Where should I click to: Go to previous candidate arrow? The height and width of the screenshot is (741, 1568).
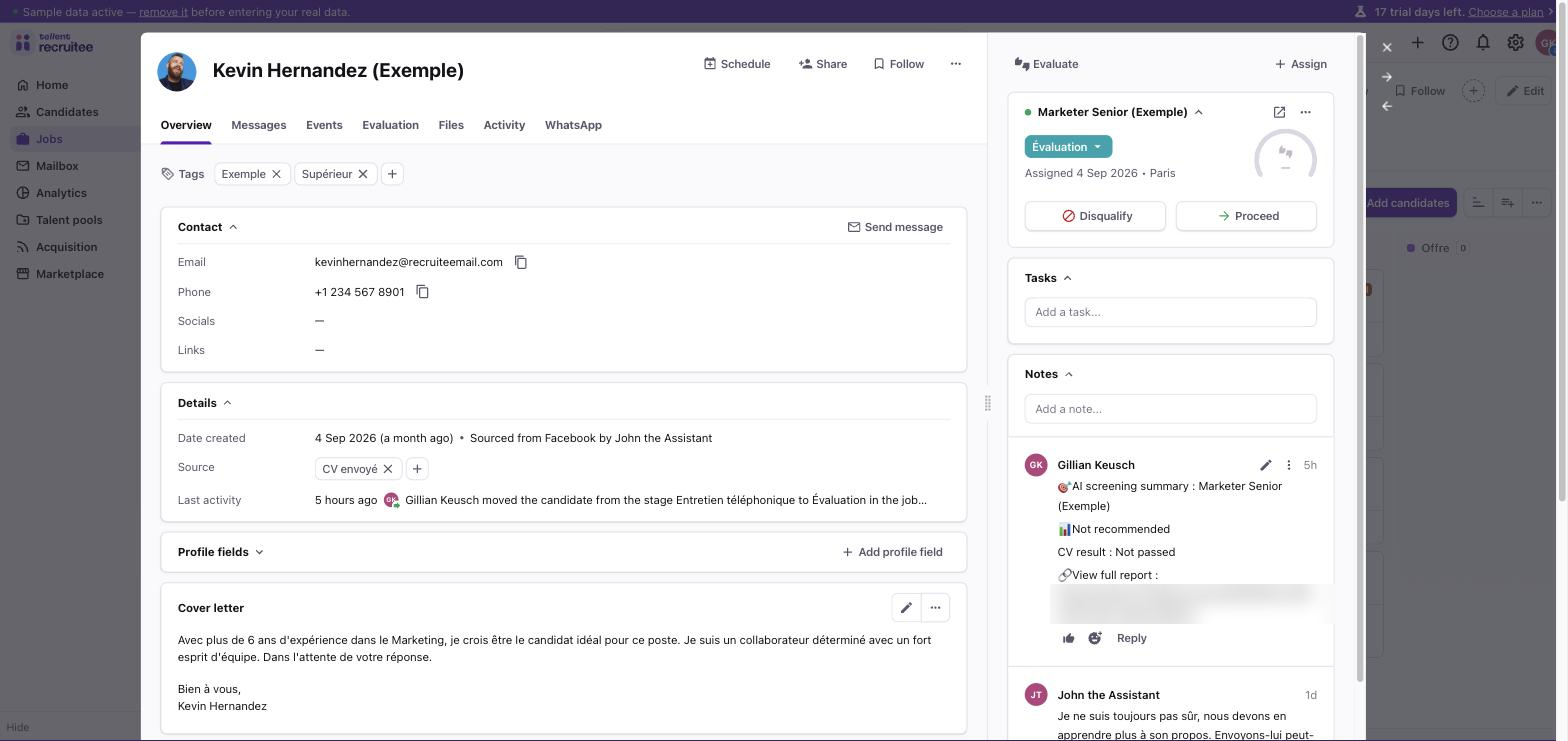point(1387,106)
